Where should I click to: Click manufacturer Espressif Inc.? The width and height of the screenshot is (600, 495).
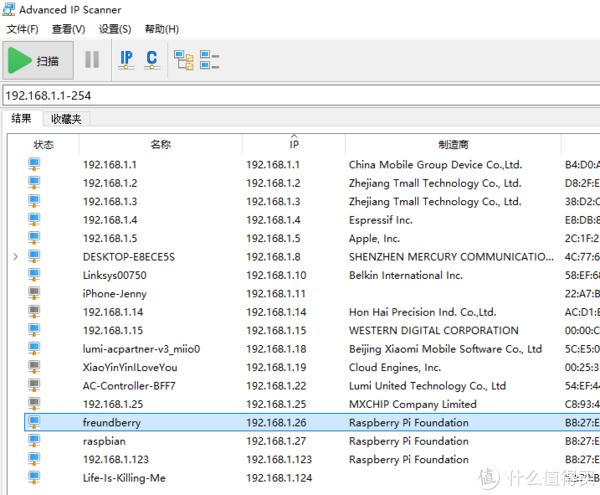point(381,220)
